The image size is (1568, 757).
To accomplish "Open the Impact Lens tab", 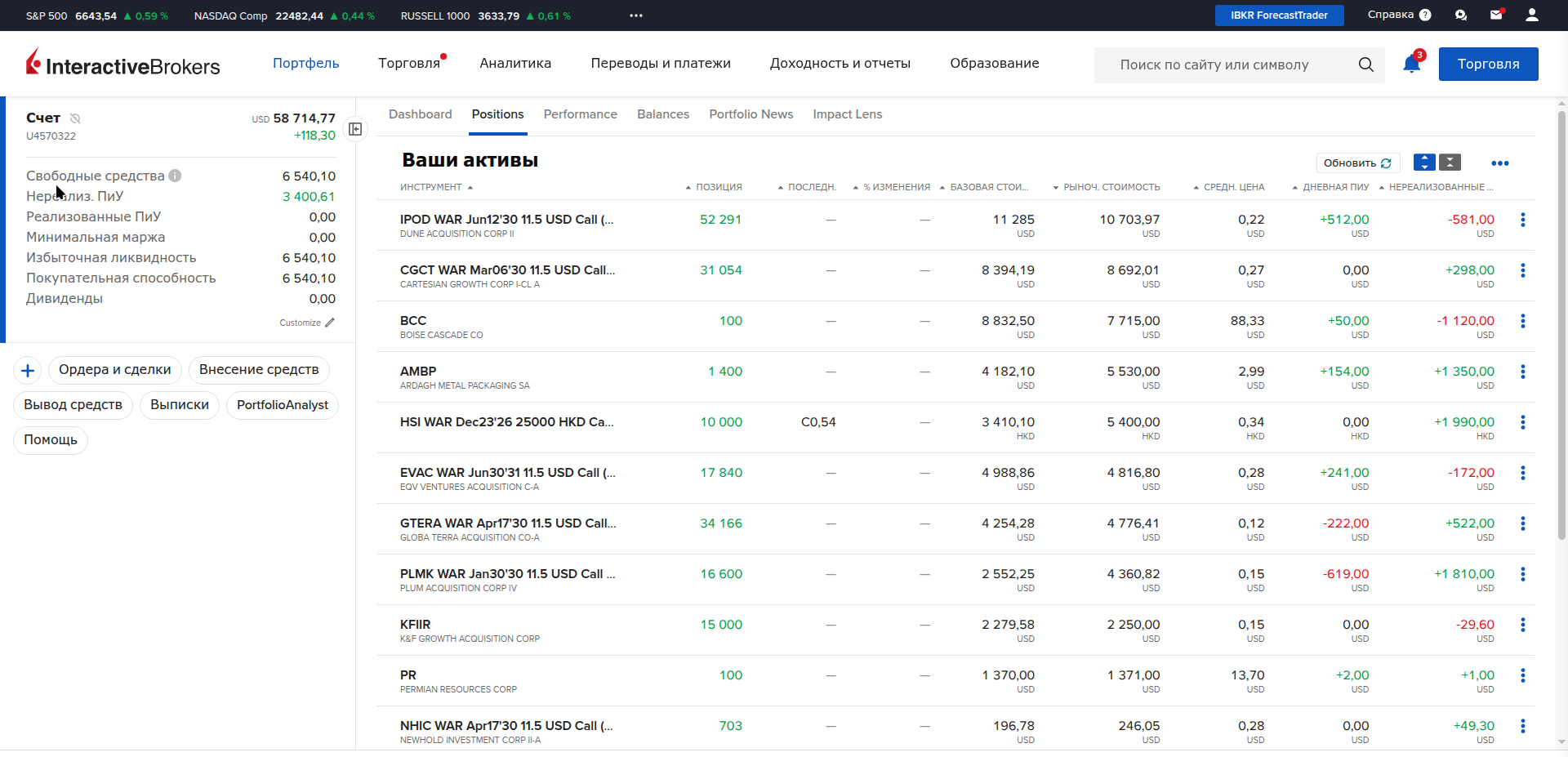I will tap(848, 114).
